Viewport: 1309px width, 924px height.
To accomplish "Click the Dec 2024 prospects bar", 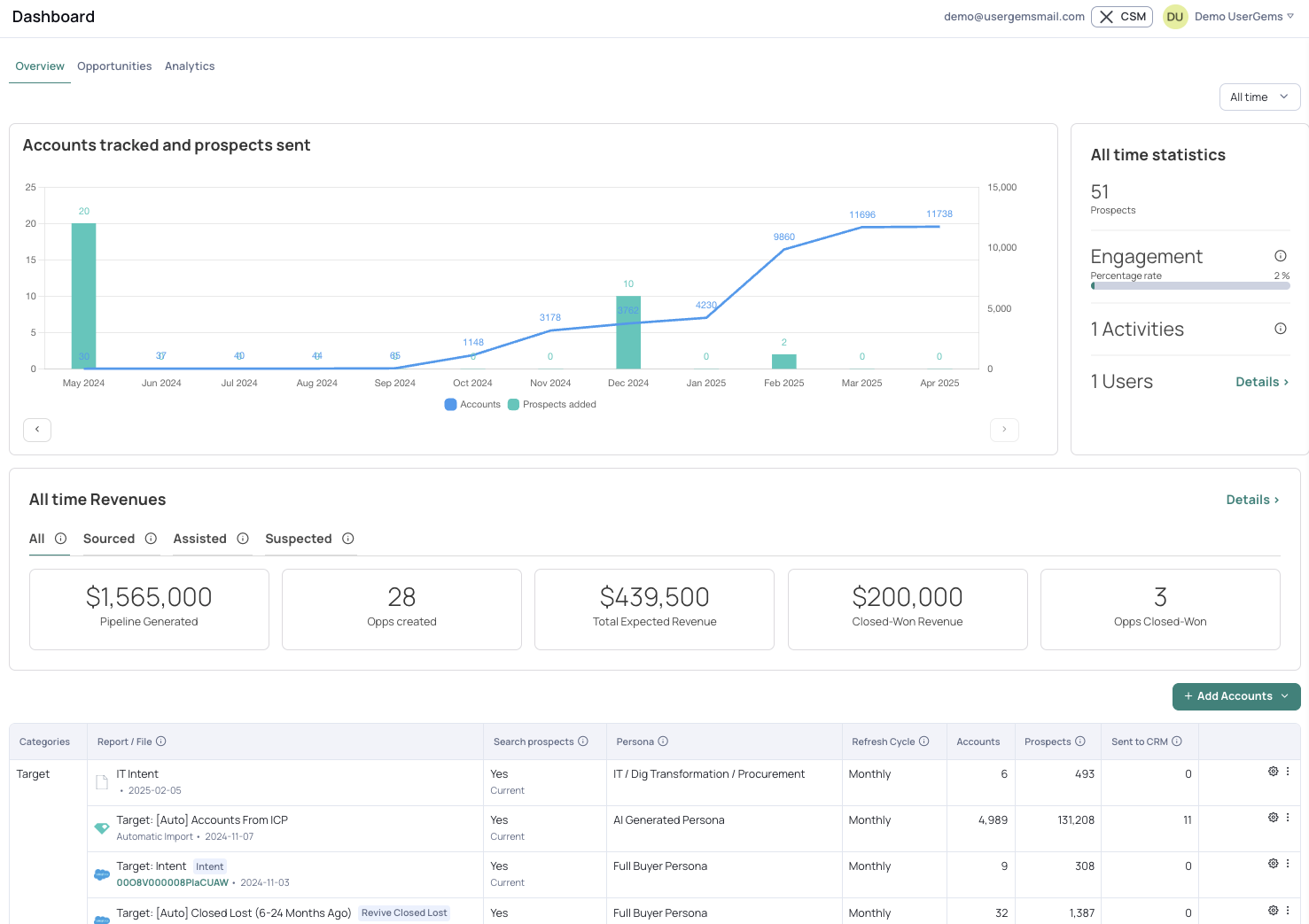I will point(628,332).
